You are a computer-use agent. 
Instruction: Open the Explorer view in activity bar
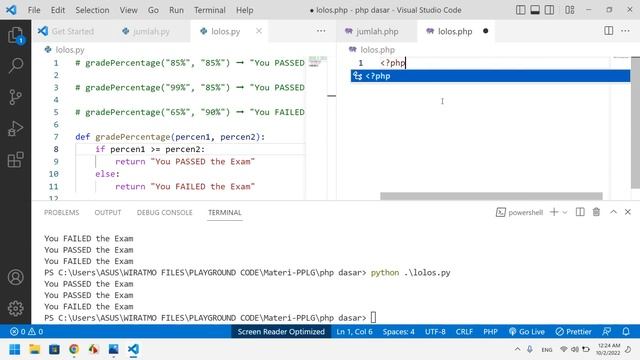16,35
